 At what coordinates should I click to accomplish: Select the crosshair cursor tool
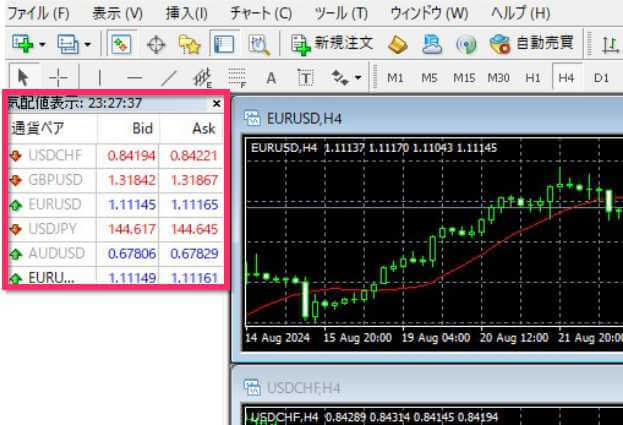(59, 77)
